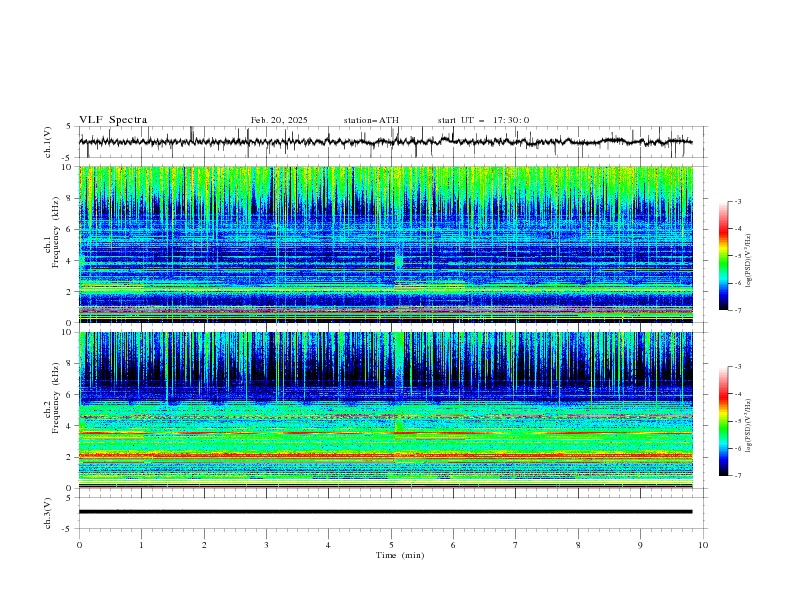The height and width of the screenshot is (612, 792).
Task: Click the '-7' value on ch.2 color bar
Action: pyautogui.click(x=737, y=475)
